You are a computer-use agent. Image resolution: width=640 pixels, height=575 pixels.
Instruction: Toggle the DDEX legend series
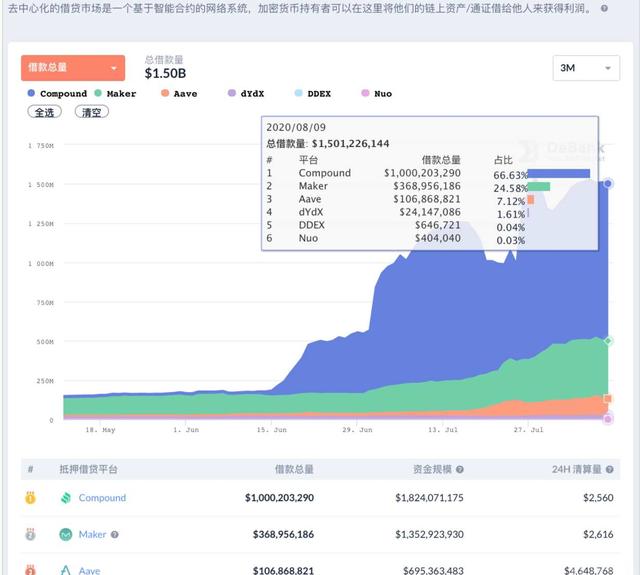[x=313, y=93]
